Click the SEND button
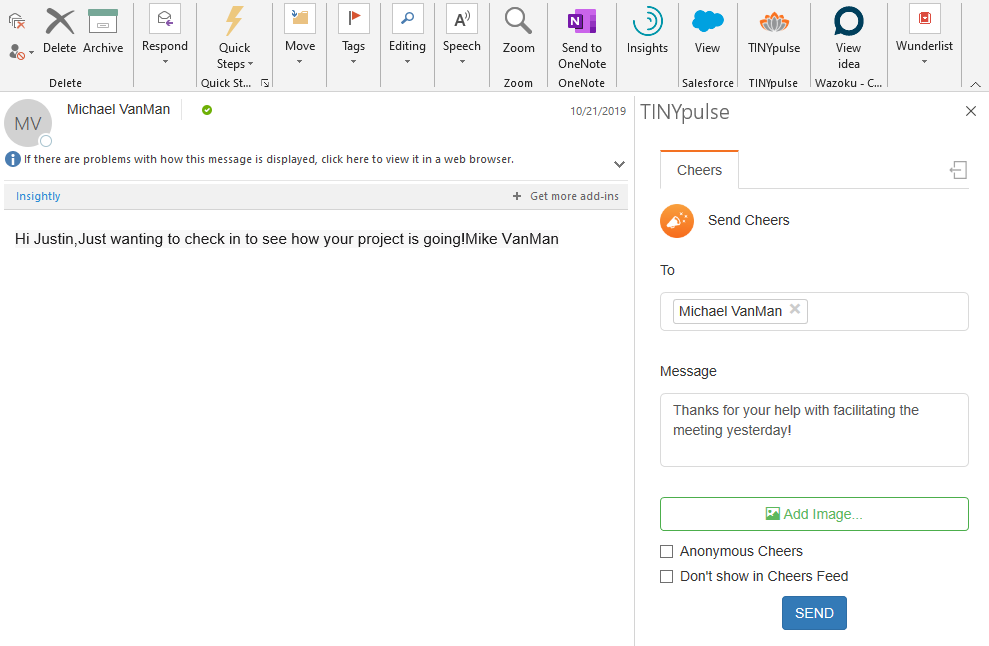989x646 pixels. click(x=814, y=613)
